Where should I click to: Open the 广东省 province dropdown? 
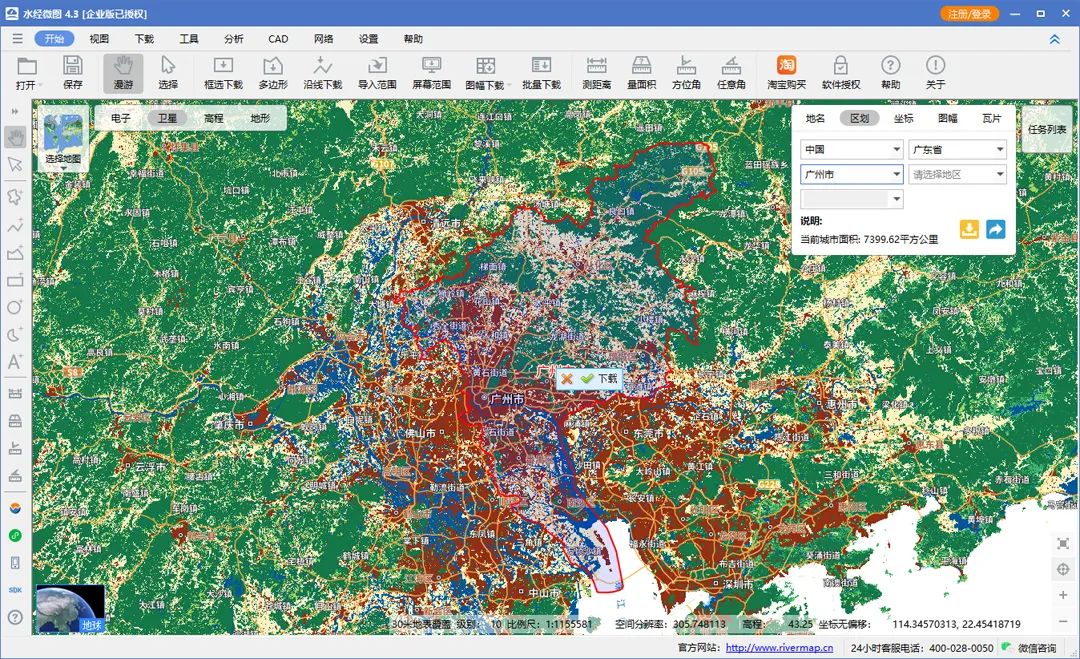click(x=957, y=149)
